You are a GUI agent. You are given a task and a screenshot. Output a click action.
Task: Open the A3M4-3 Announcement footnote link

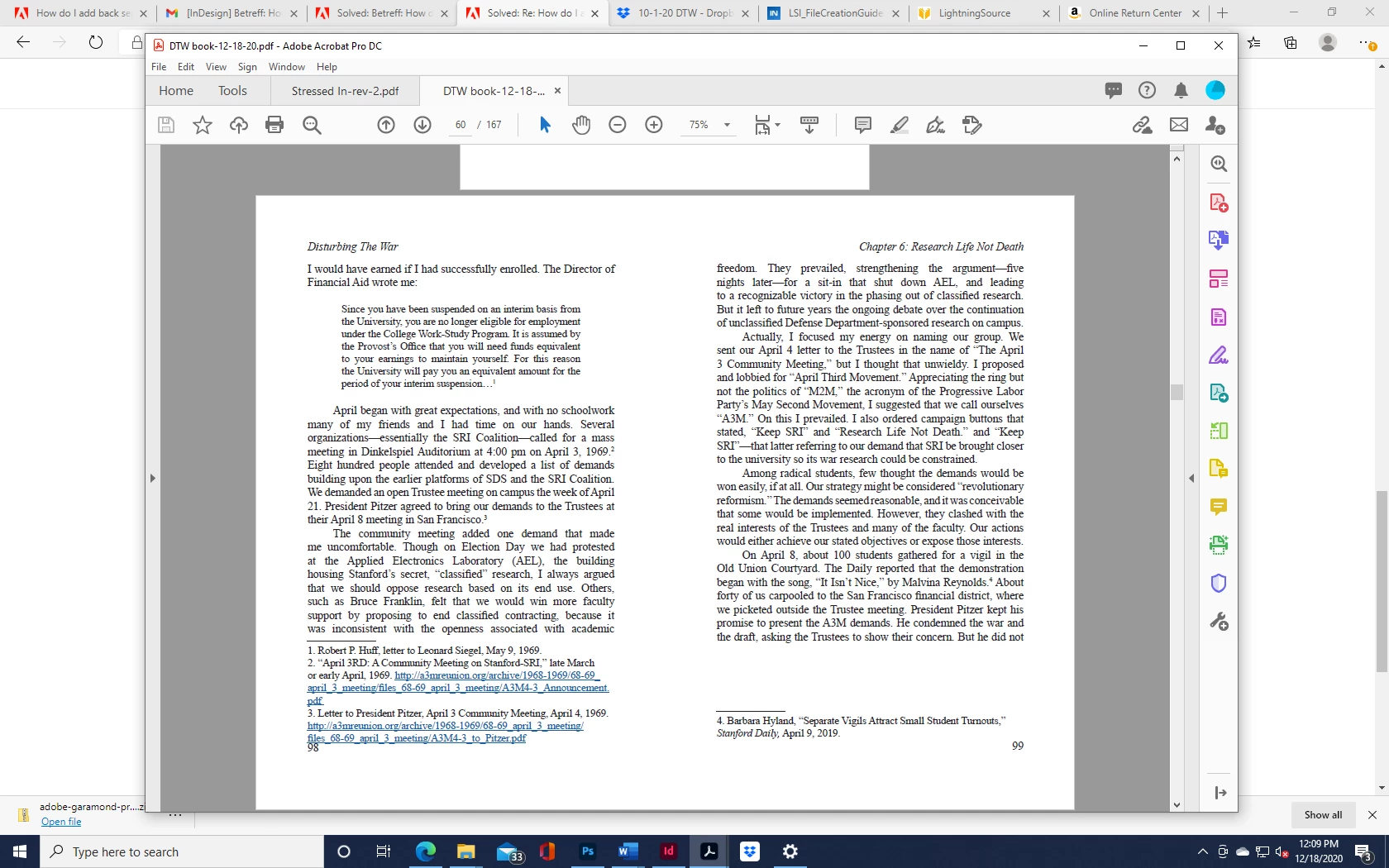pos(457,688)
